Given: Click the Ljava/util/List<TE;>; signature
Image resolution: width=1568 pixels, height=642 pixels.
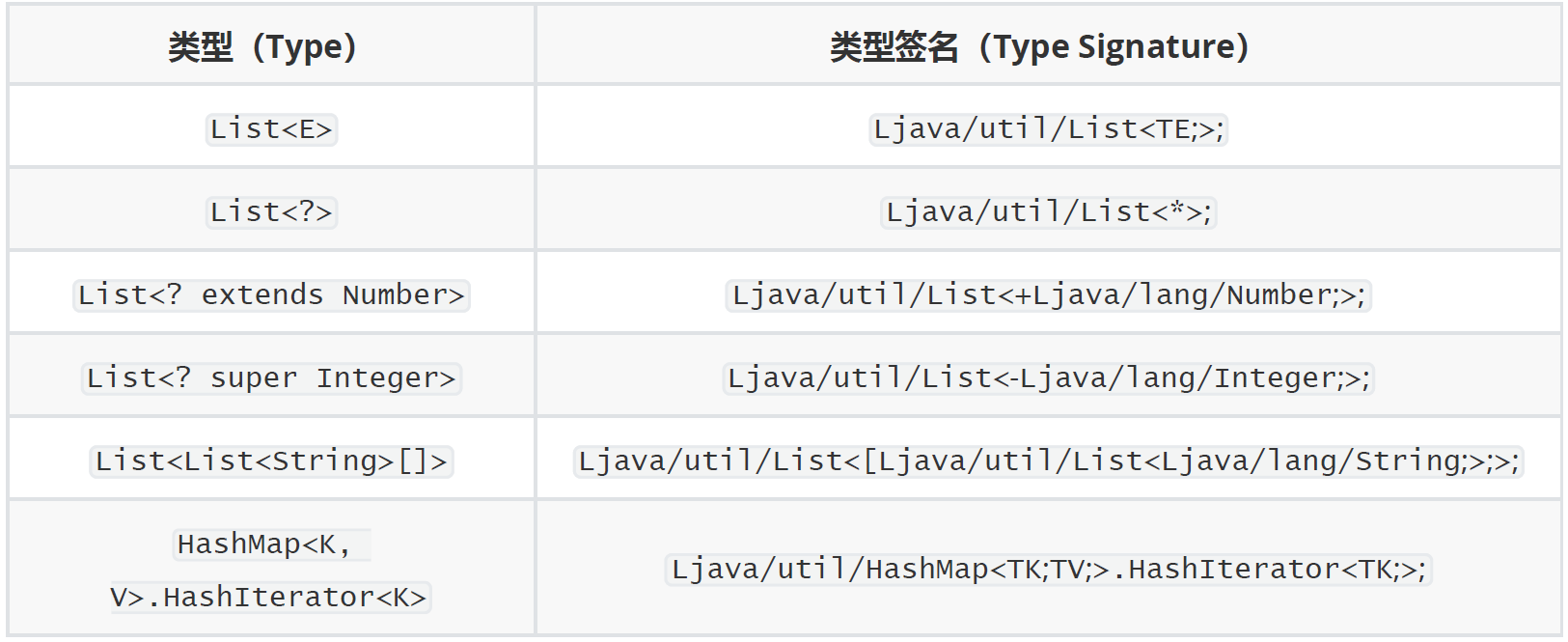Looking at the screenshot, I should pyautogui.click(x=1048, y=129).
